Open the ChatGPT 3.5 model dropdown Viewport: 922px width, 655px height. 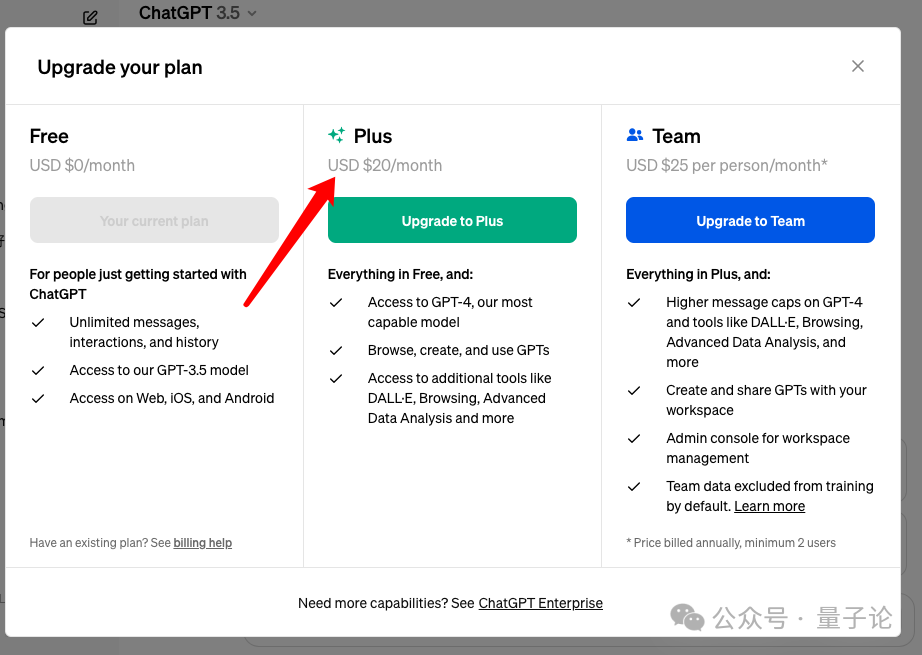tap(198, 13)
